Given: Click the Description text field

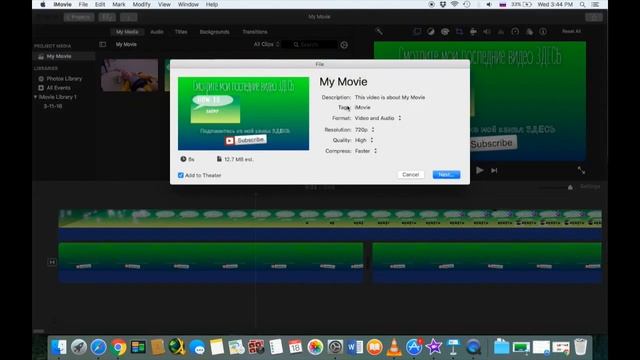Looking at the screenshot, I should [390, 97].
